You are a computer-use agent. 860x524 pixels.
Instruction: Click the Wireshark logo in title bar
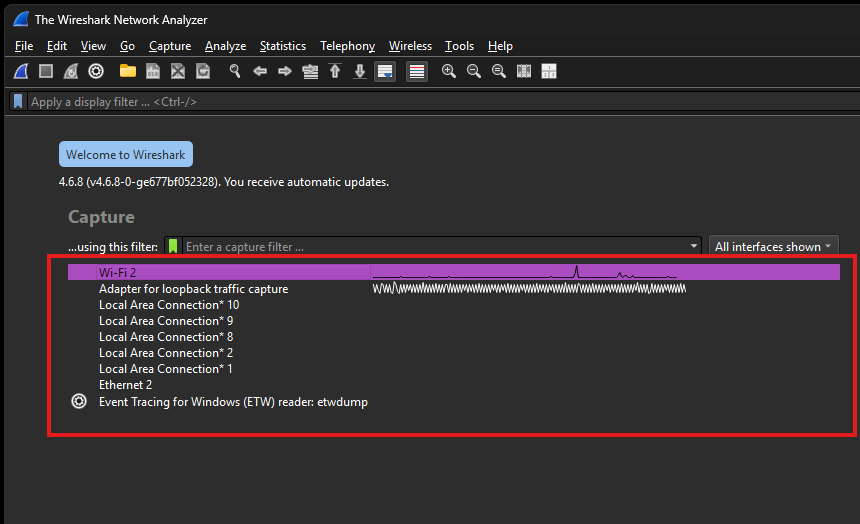(21, 20)
